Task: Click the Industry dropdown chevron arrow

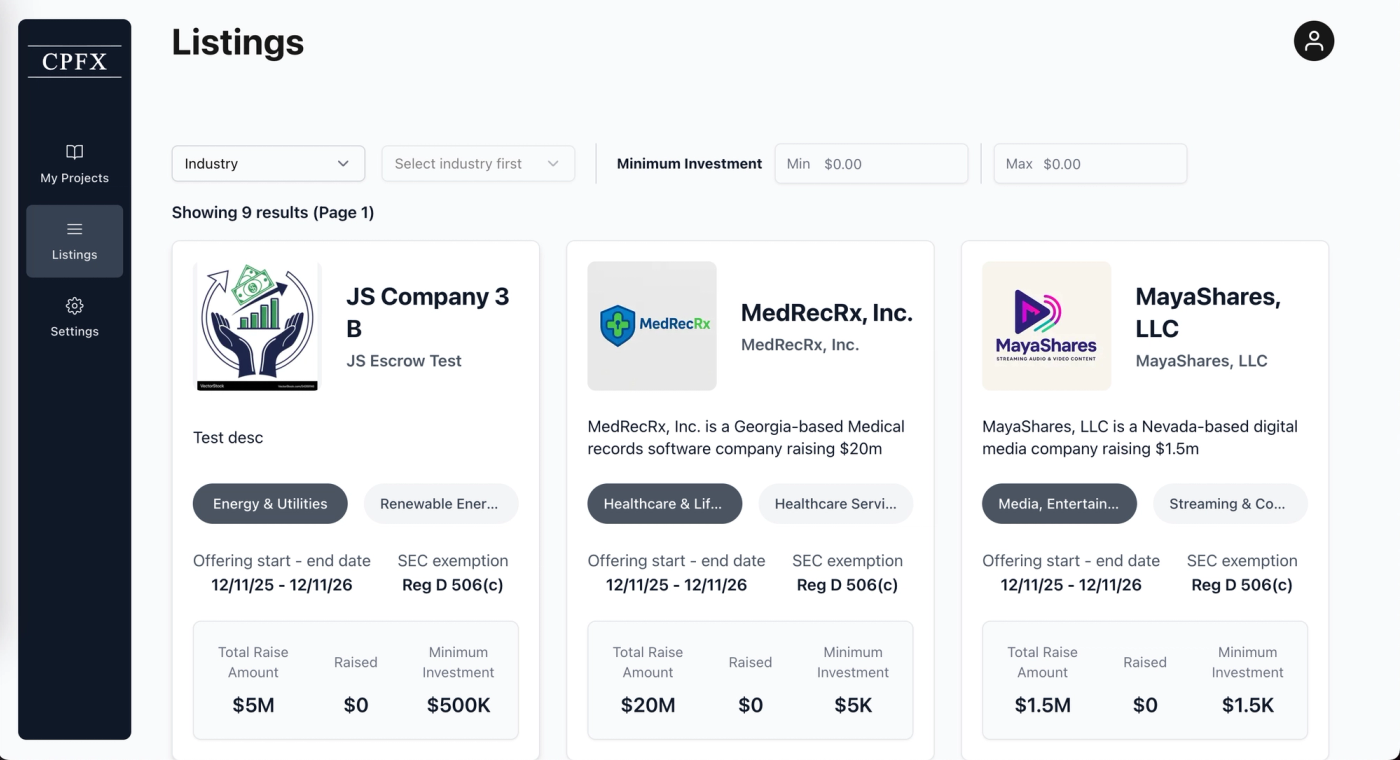Action: (343, 164)
